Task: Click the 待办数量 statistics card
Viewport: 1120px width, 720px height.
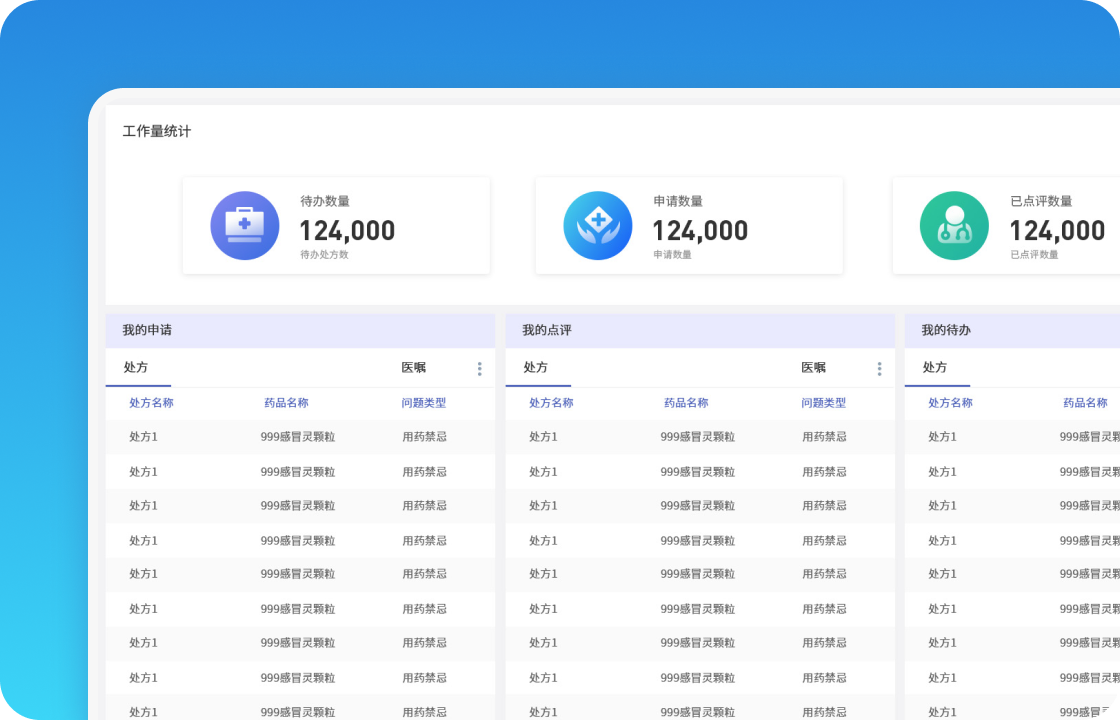Action: pos(336,226)
